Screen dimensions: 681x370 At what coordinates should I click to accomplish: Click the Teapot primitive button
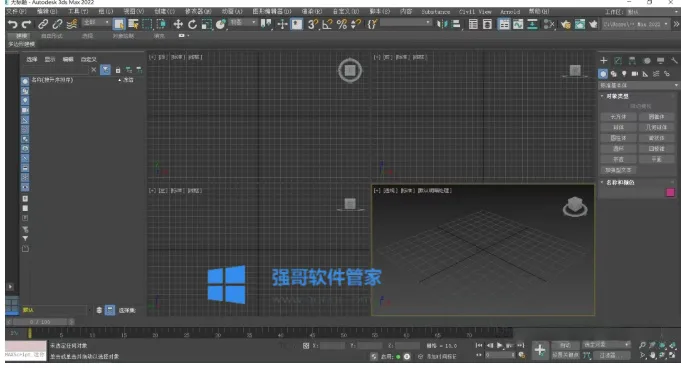pyautogui.click(x=618, y=159)
